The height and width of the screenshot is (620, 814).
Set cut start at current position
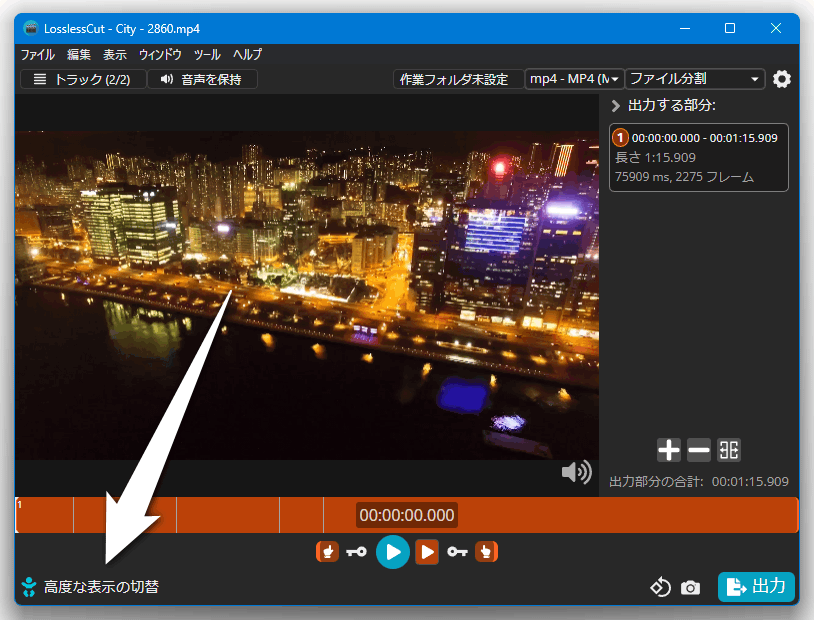pyautogui.click(x=328, y=551)
